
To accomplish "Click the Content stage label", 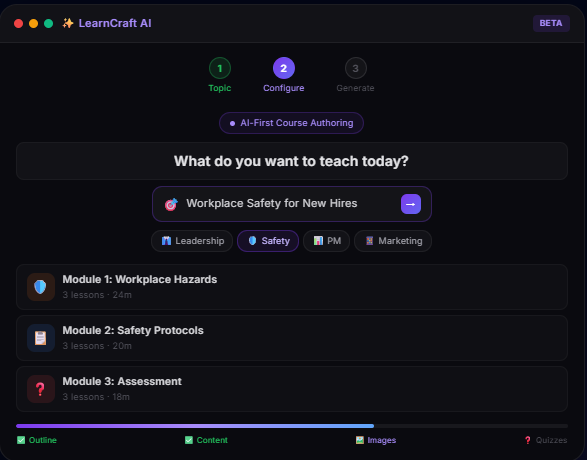I will pos(212,440).
